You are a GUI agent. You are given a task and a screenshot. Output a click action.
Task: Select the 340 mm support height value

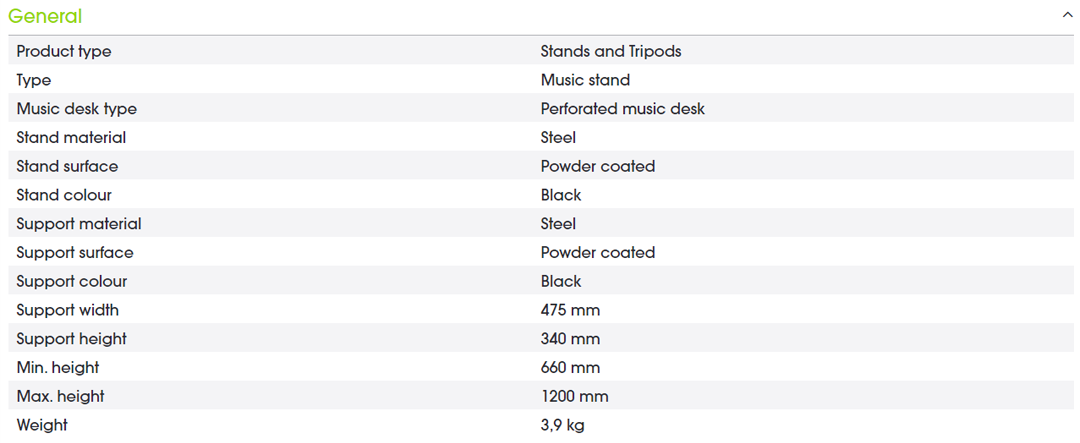point(570,339)
